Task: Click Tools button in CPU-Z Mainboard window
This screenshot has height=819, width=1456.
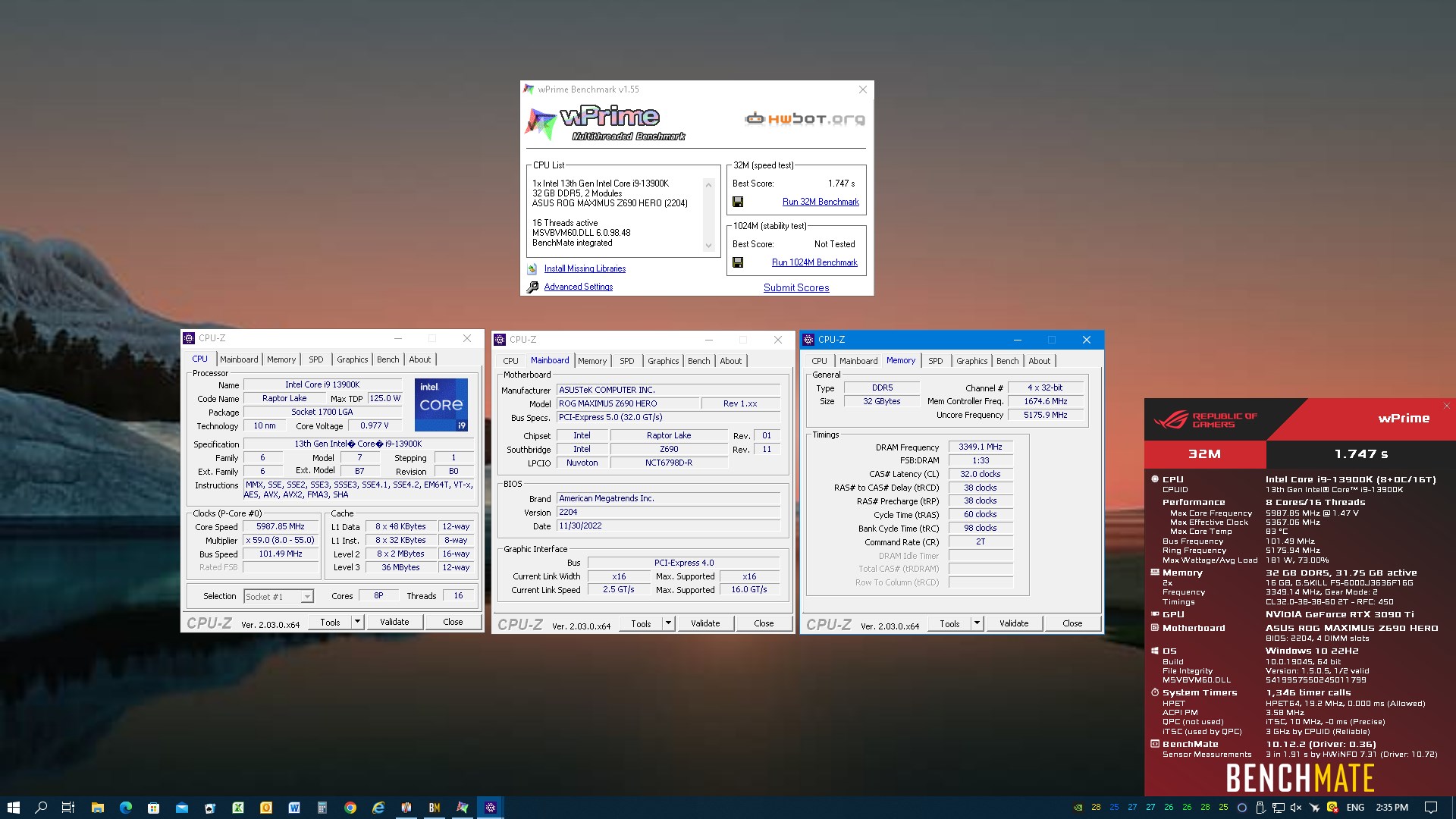Action: 641,623
